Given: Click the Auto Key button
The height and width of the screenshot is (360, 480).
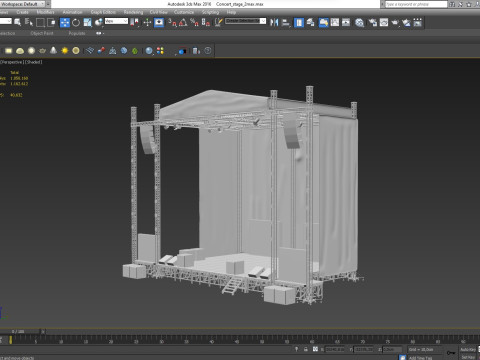Looking at the screenshot, I should (x=468, y=349).
